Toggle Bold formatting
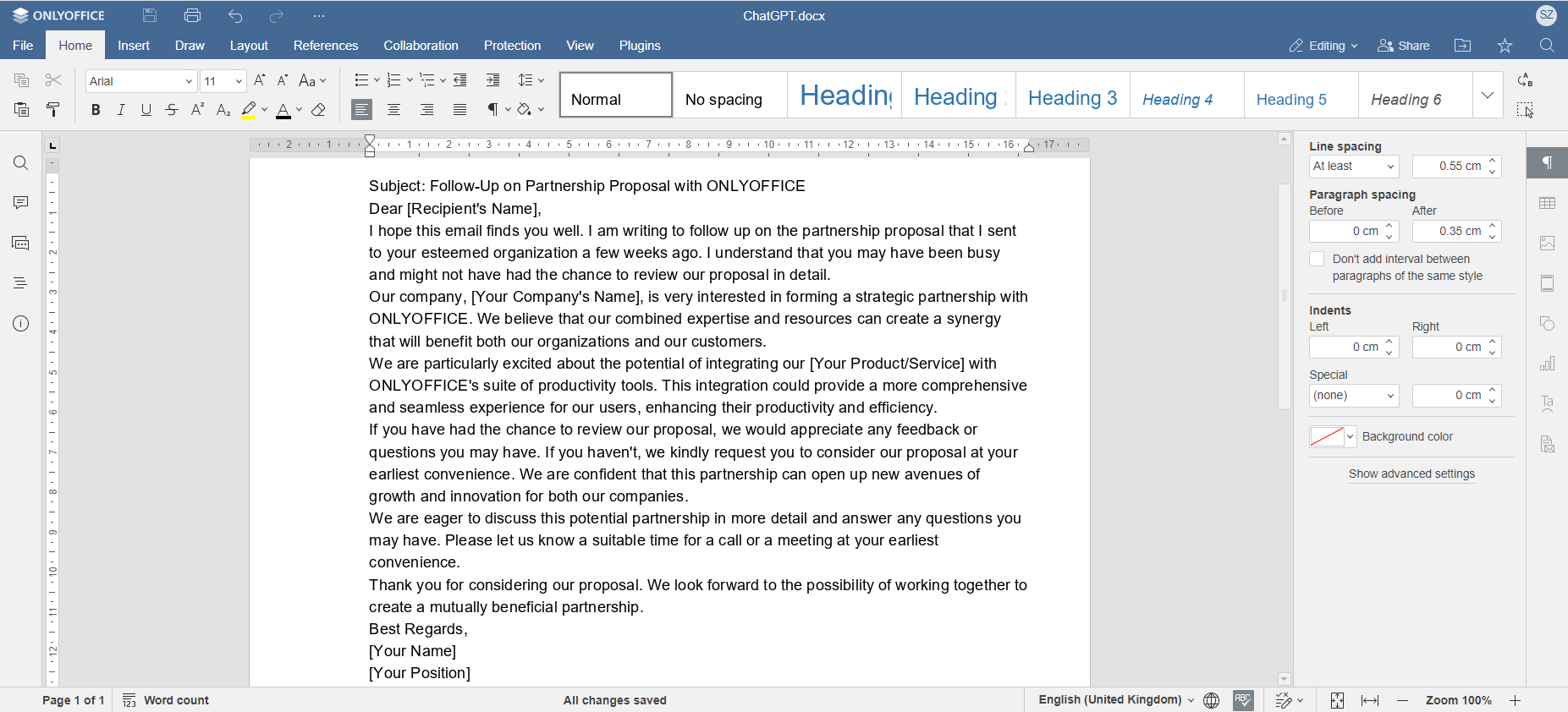Image resolution: width=1568 pixels, height=712 pixels. [96, 110]
